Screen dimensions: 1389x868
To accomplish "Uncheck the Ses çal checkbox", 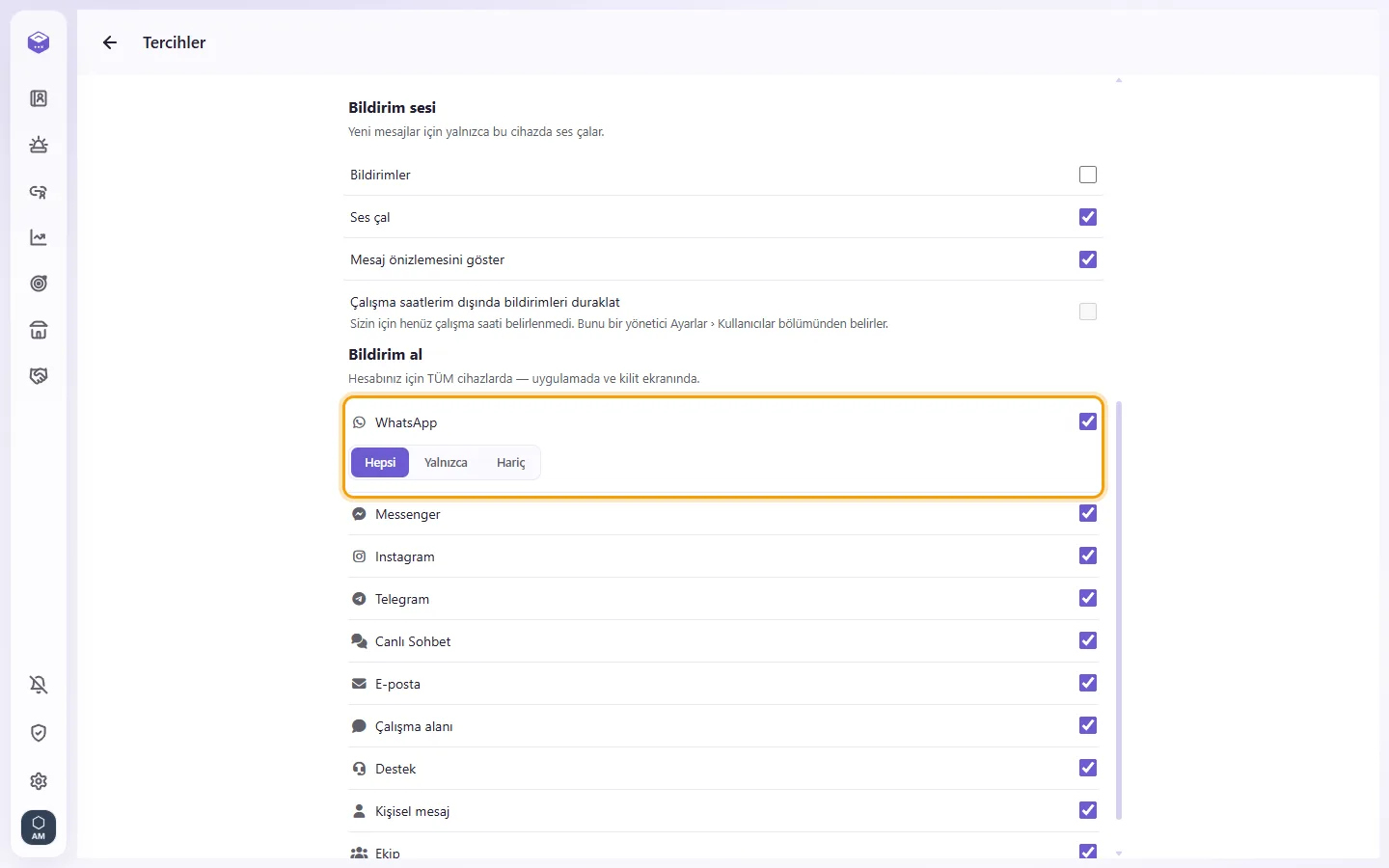I will click(x=1088, y=217).
